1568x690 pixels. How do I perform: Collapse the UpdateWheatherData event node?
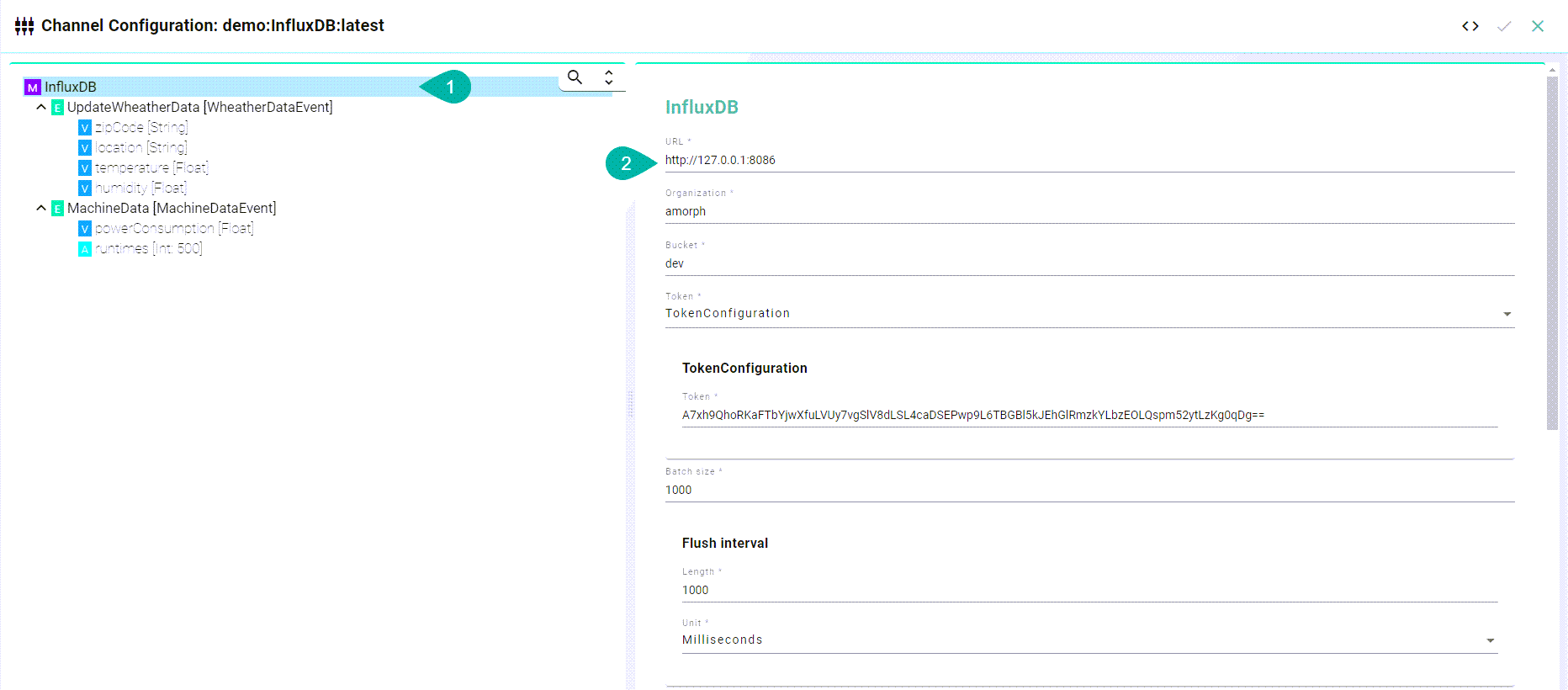41,108
